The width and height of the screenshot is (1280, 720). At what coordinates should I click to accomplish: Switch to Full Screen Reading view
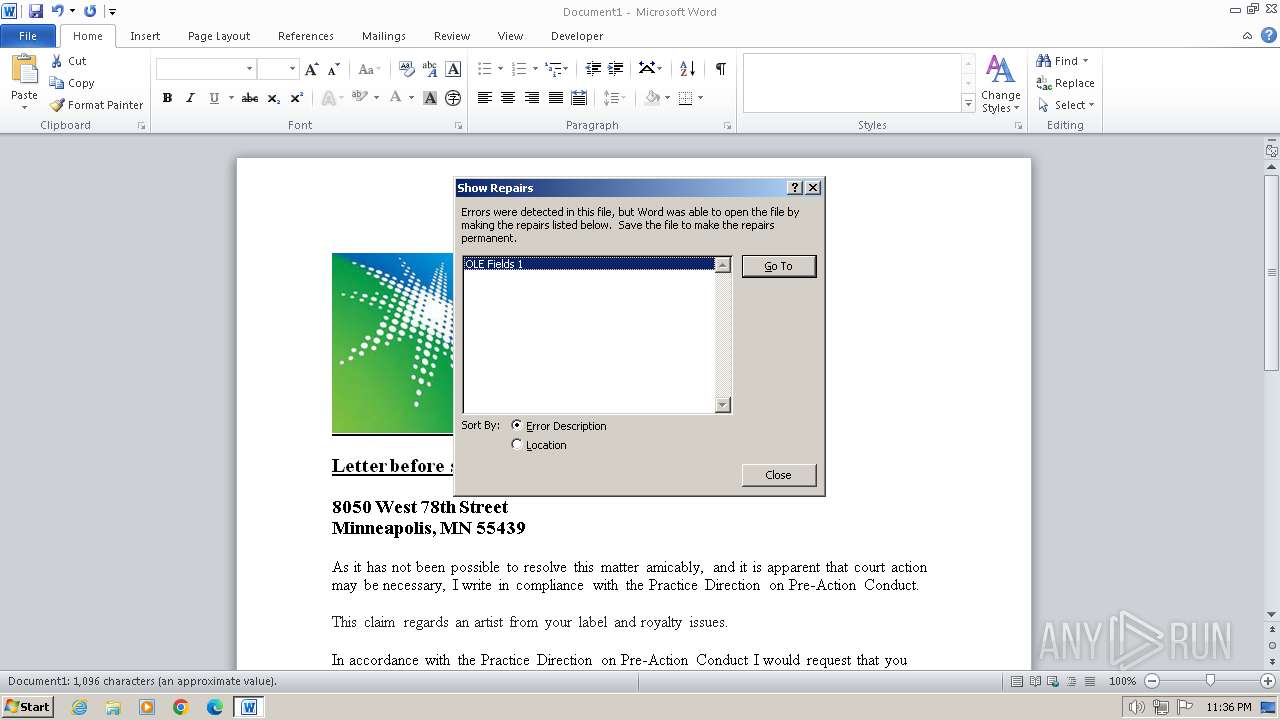1035,681
